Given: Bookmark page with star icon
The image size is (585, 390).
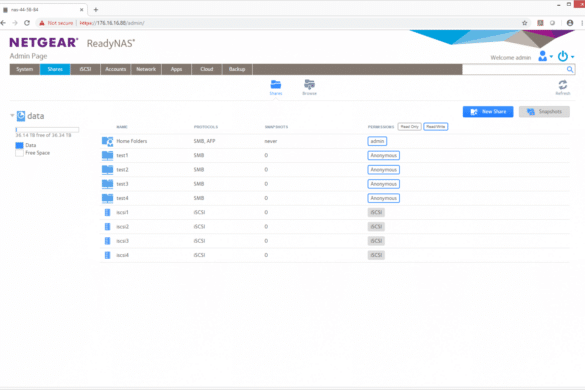Looking at the screenshot, I should [525, 23].
